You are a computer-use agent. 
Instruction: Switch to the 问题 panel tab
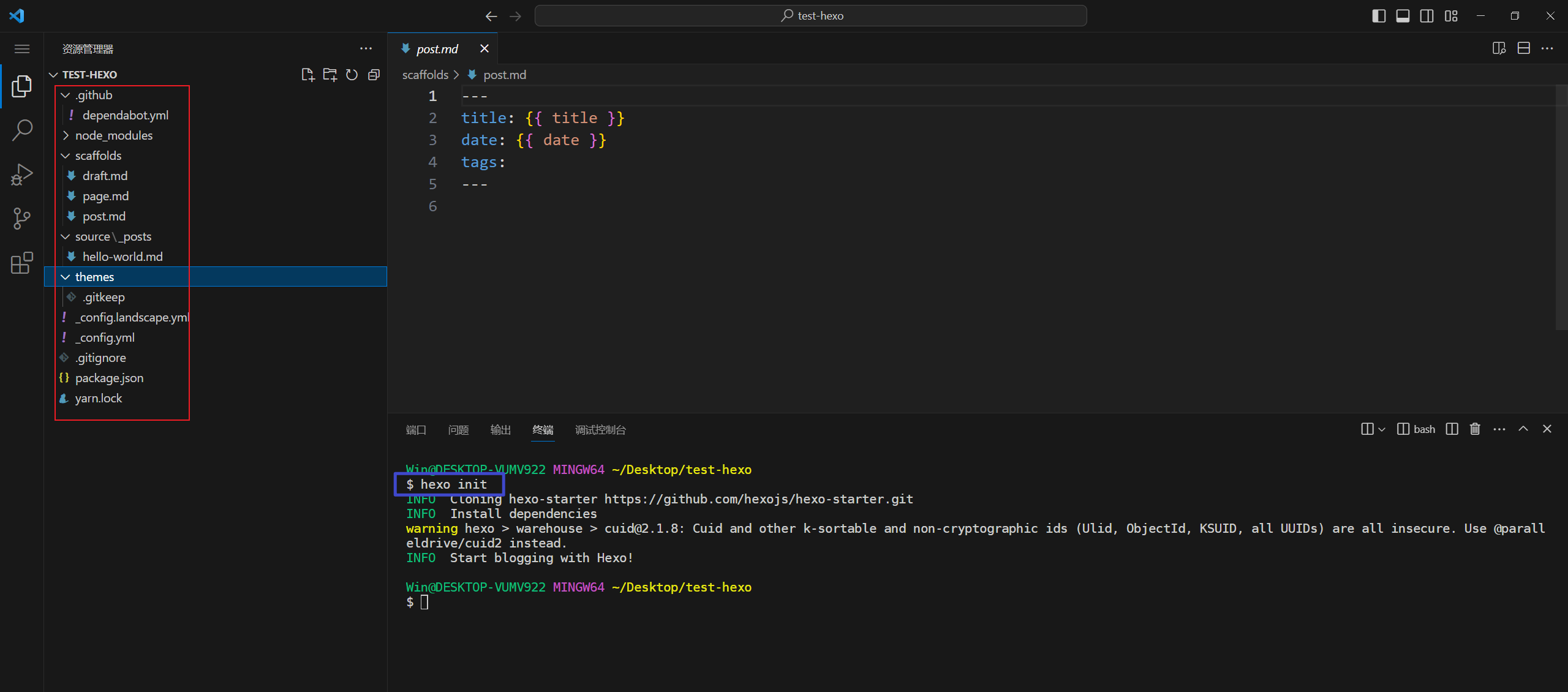[458, 430]
